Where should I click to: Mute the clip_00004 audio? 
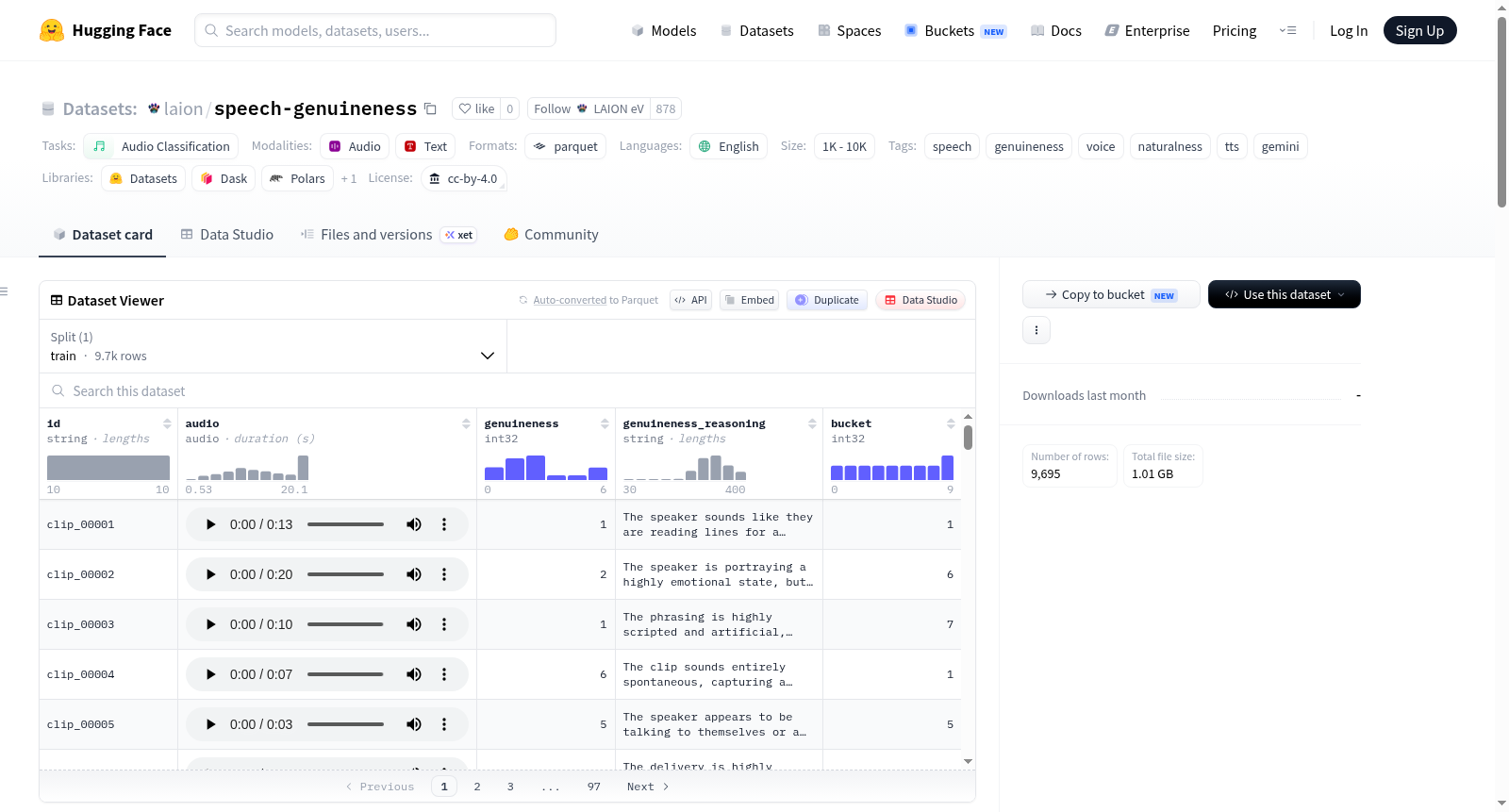click(414, 674)
